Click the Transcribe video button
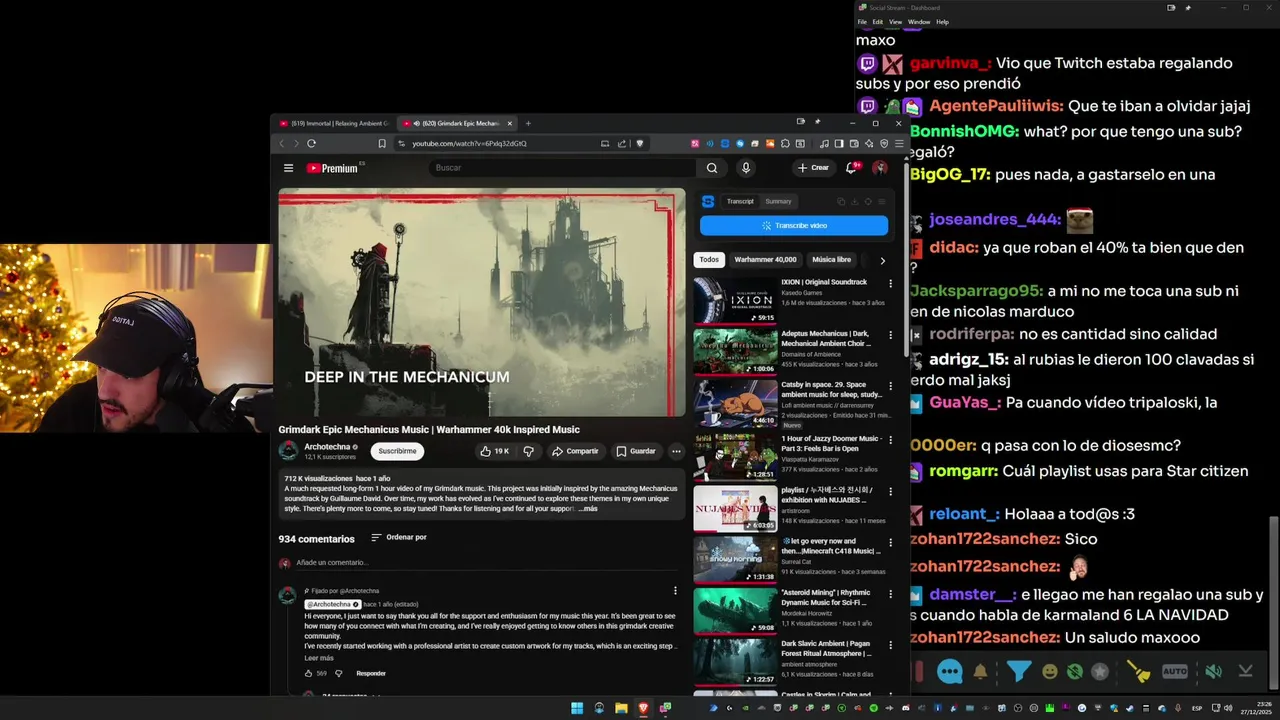This screenshot has width=1280, height=720. click(794, 226)
